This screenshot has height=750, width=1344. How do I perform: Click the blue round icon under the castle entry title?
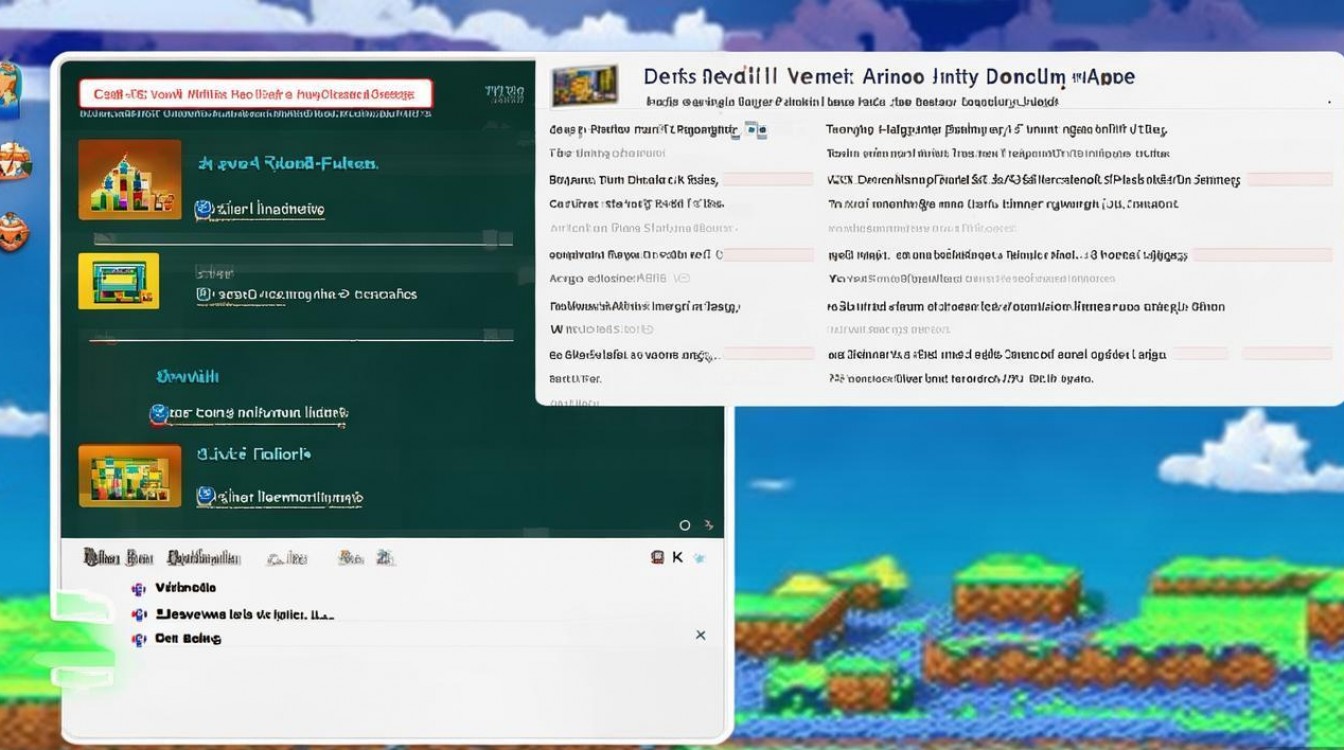pyautogui.click(x=204, y=209)
